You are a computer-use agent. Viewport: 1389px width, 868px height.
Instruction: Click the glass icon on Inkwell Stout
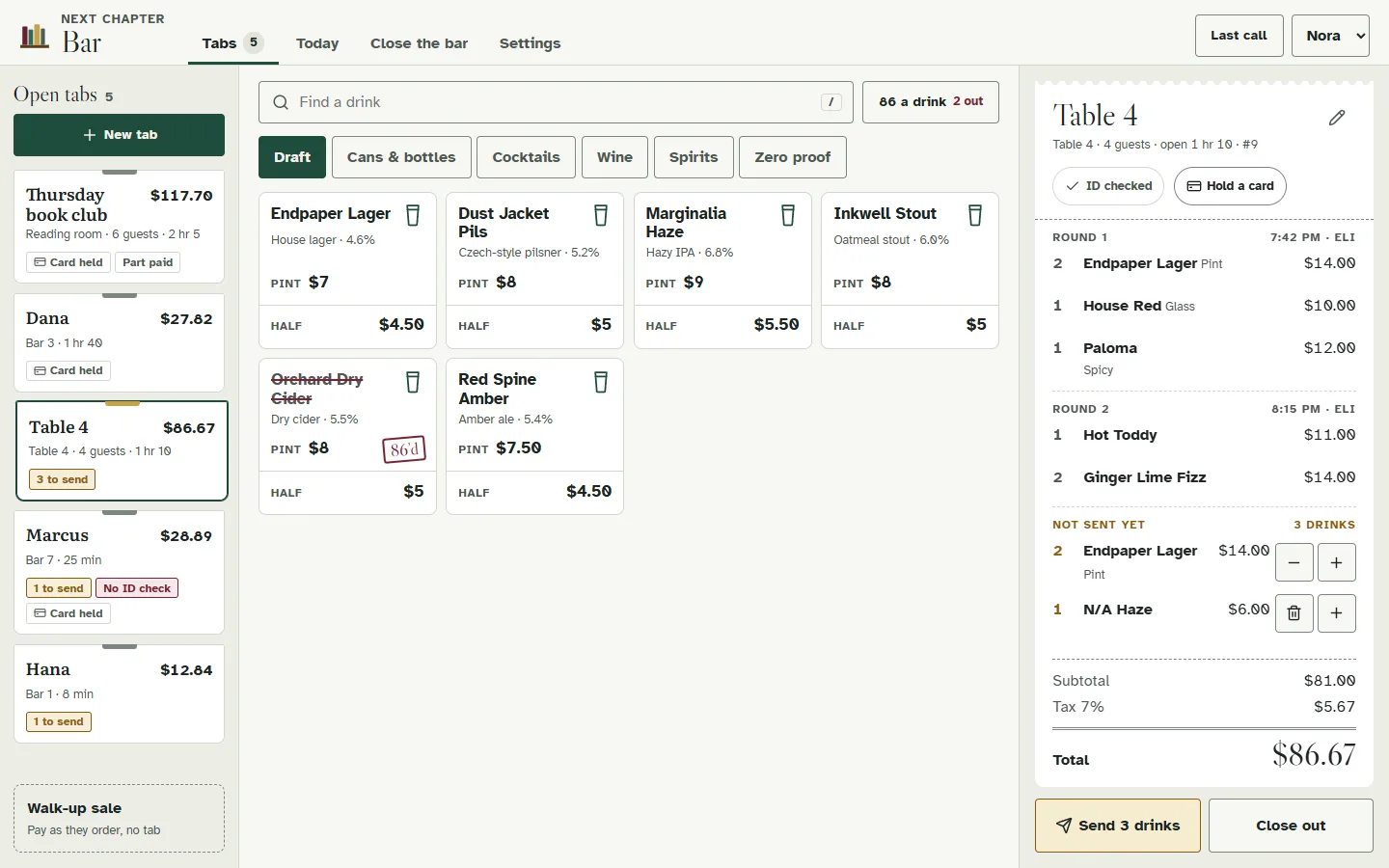[975, 215]
